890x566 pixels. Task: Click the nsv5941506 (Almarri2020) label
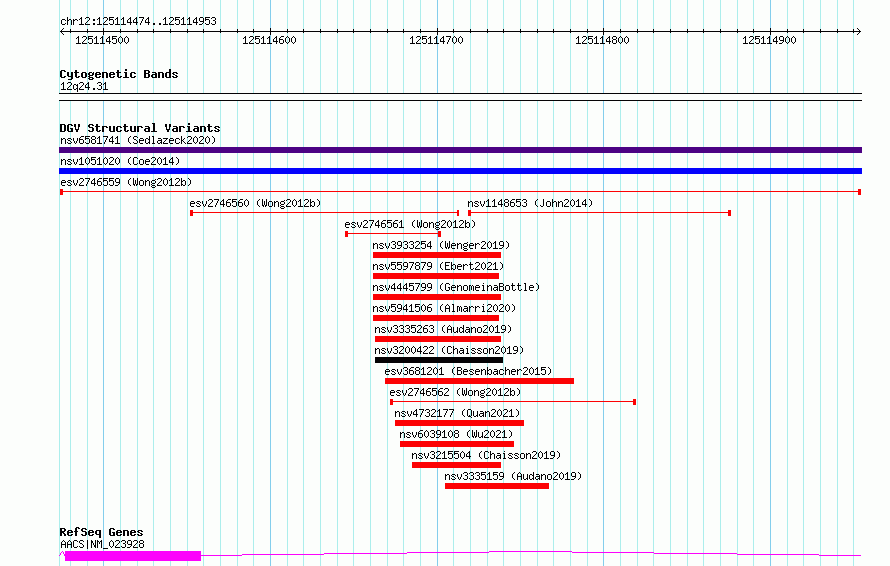(444, 308)
